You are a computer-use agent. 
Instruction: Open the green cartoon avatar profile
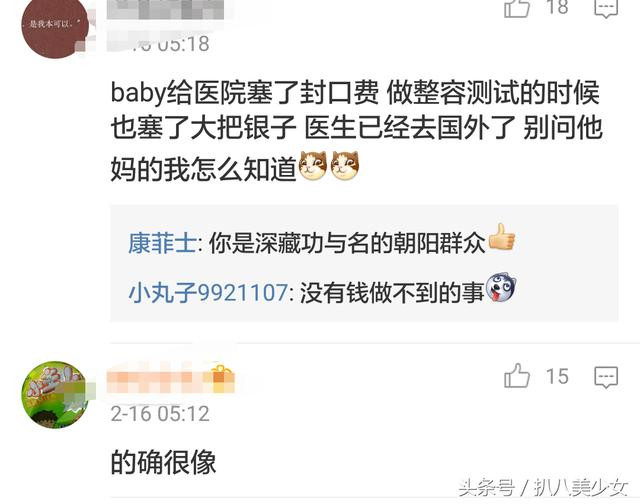[x=55, y=394]
